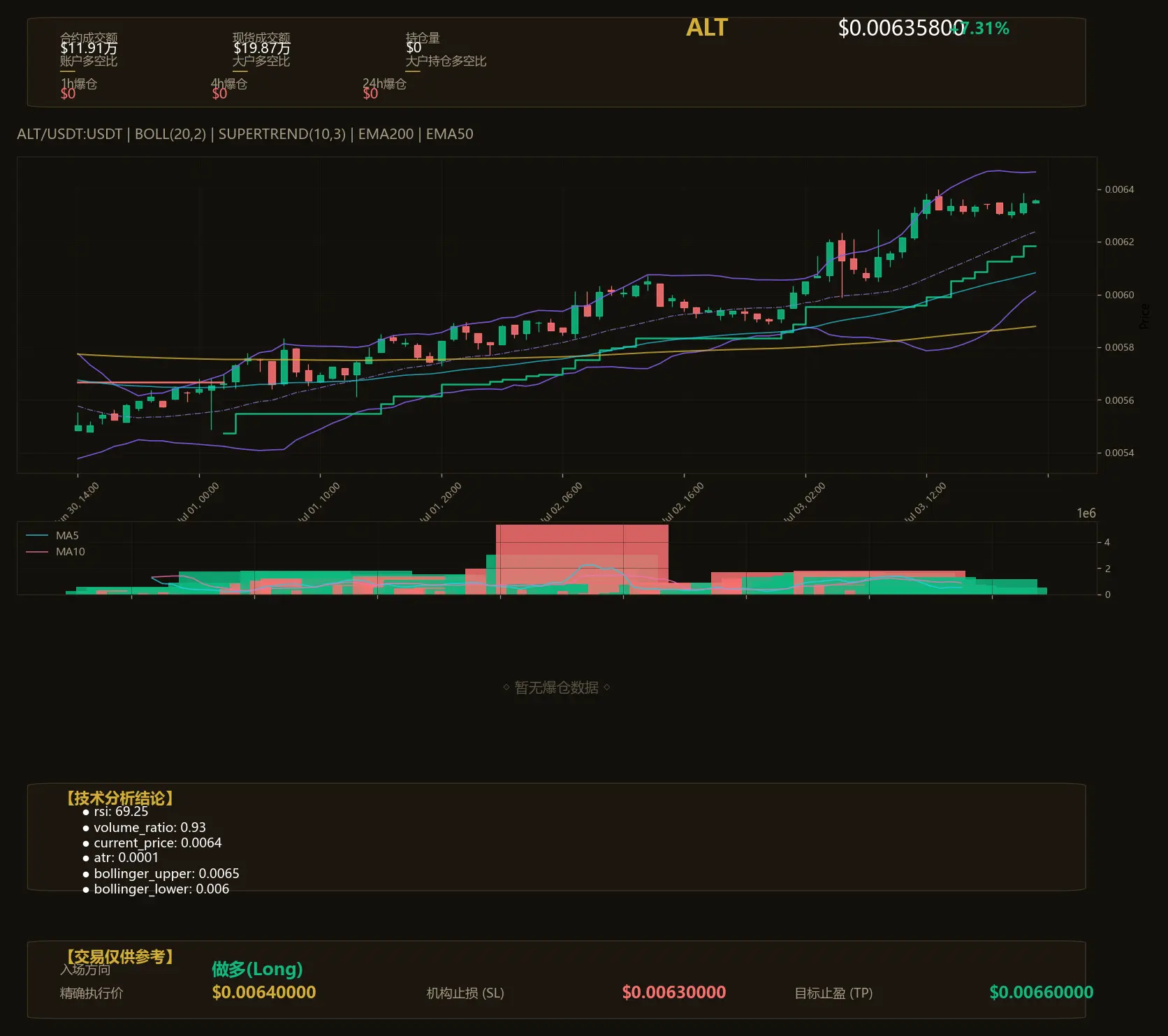
Task: Click the last green candlestick on chart
Action: [1035, 202]
